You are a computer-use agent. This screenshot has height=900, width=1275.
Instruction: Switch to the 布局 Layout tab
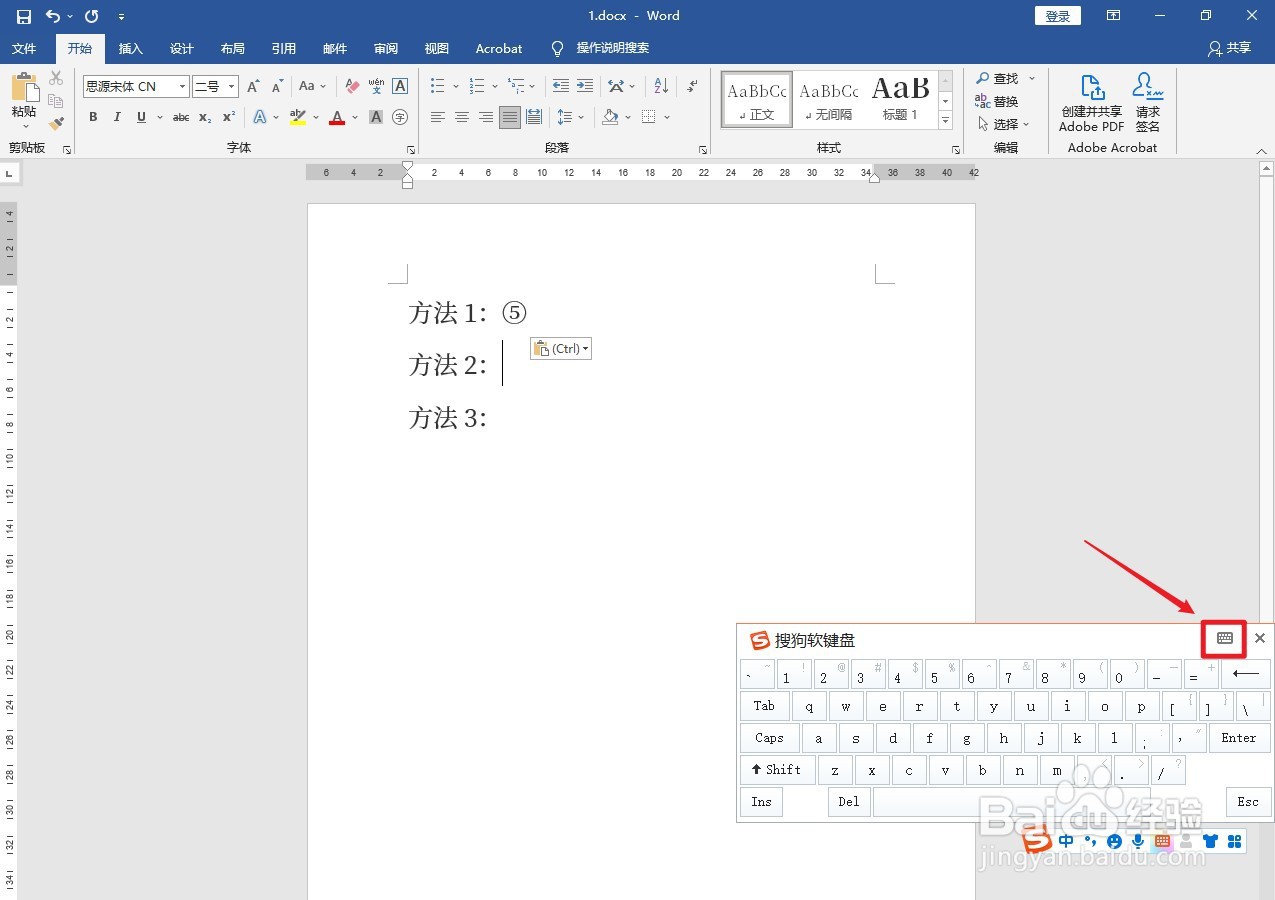point(232,48)
